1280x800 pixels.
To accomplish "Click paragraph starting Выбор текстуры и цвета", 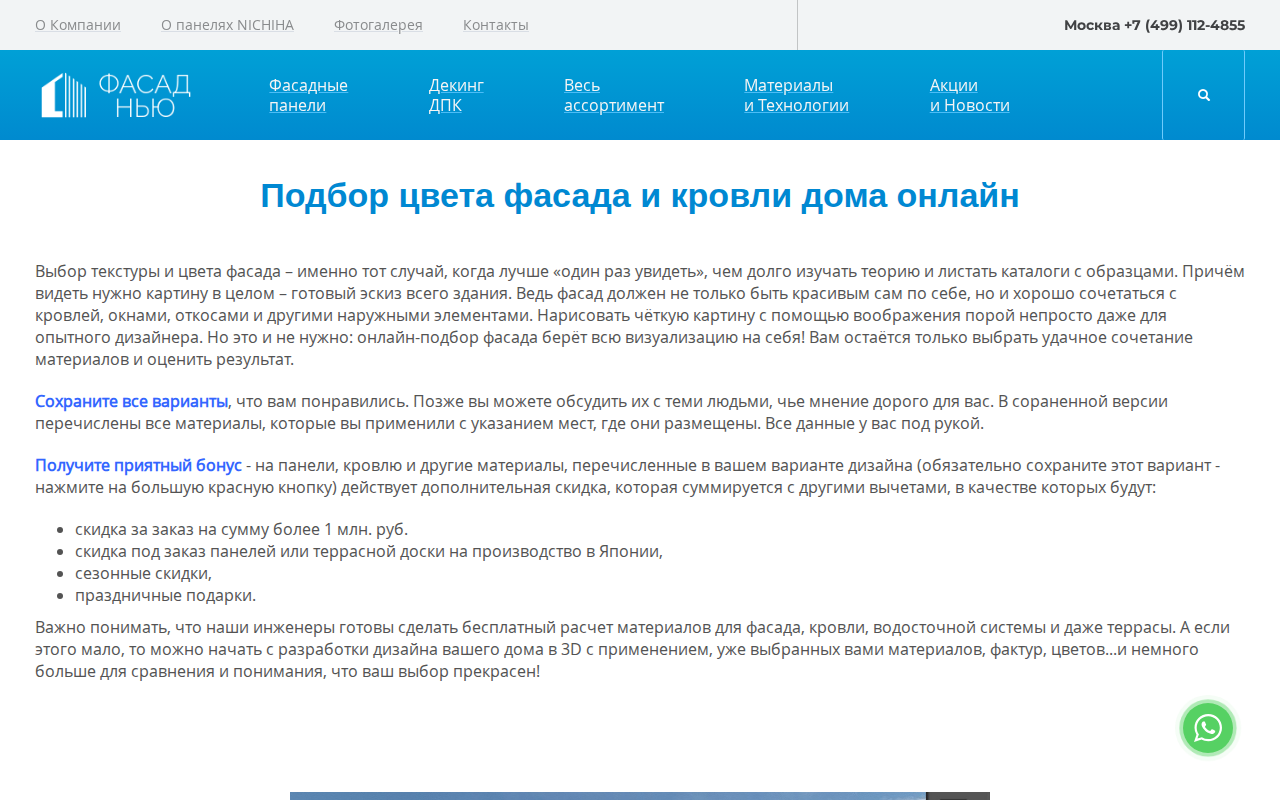I will point(640,315).
